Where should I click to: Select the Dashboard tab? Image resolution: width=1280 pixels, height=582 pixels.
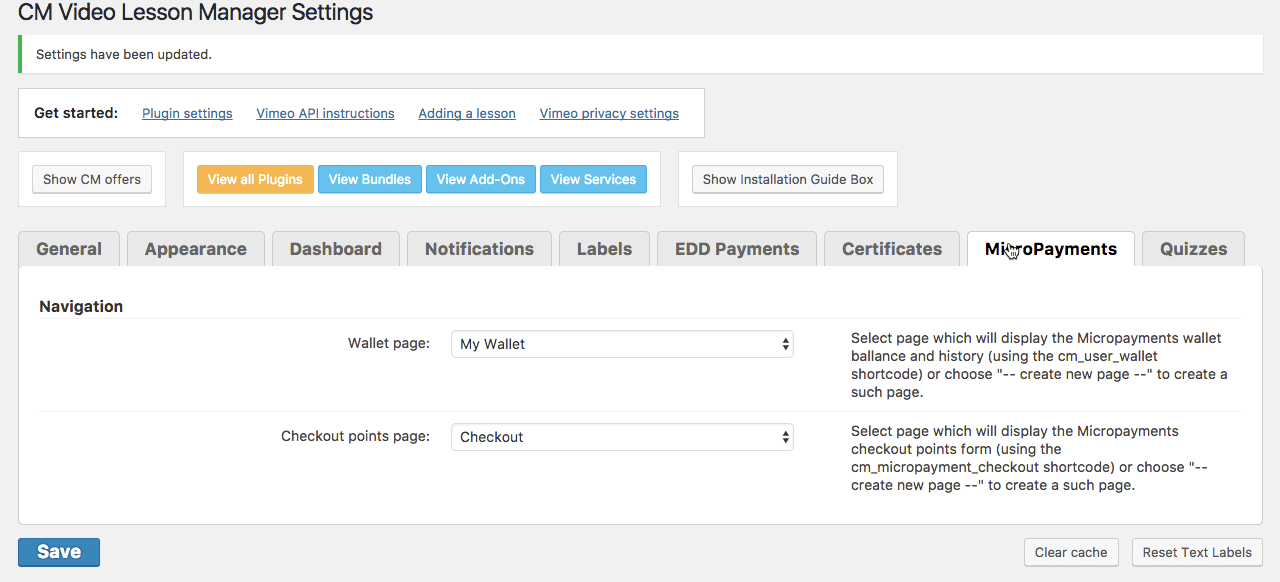(x=336, y=249)
